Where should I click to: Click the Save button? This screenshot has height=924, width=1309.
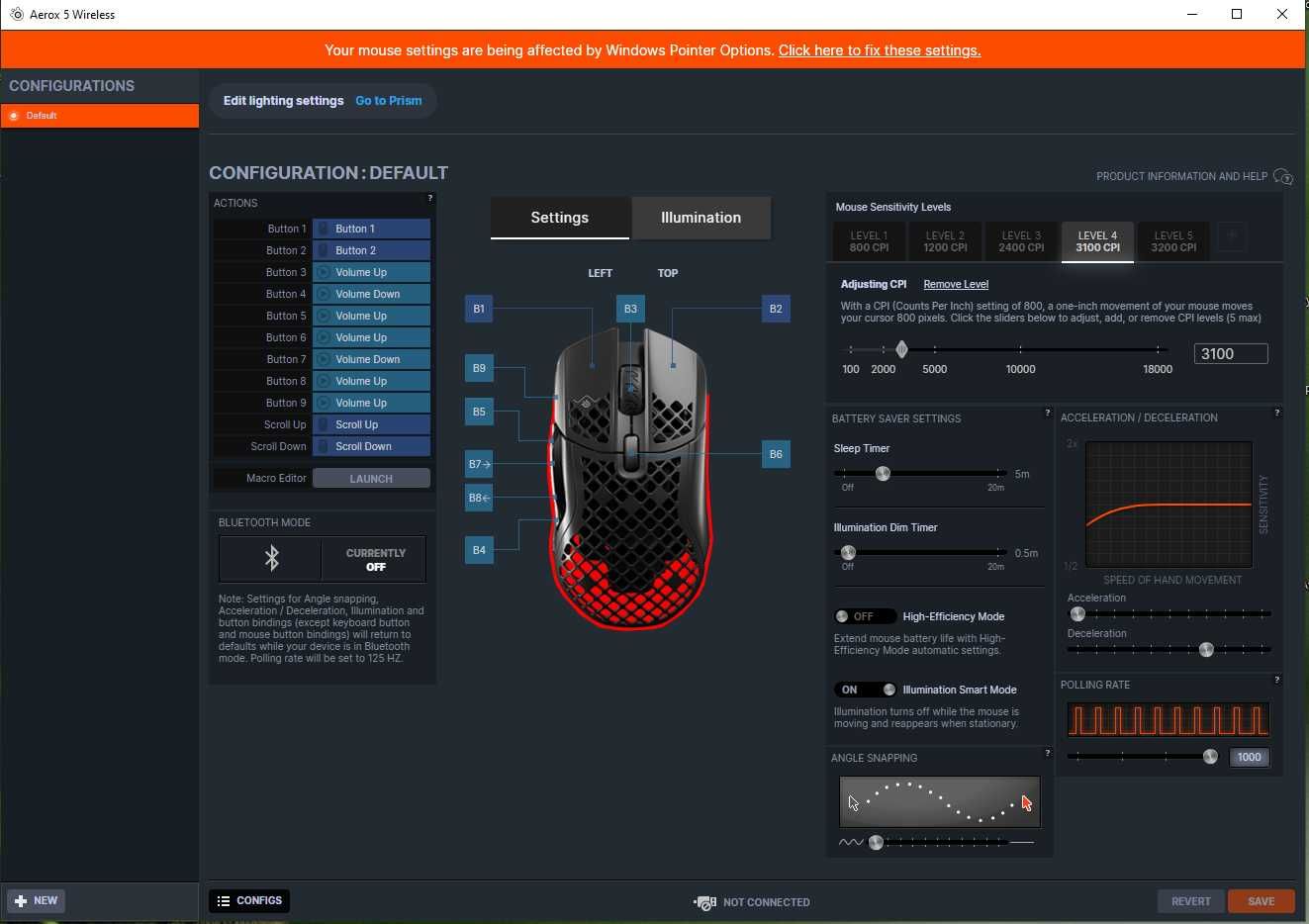pyautogui.click(x=1262, y=901)
